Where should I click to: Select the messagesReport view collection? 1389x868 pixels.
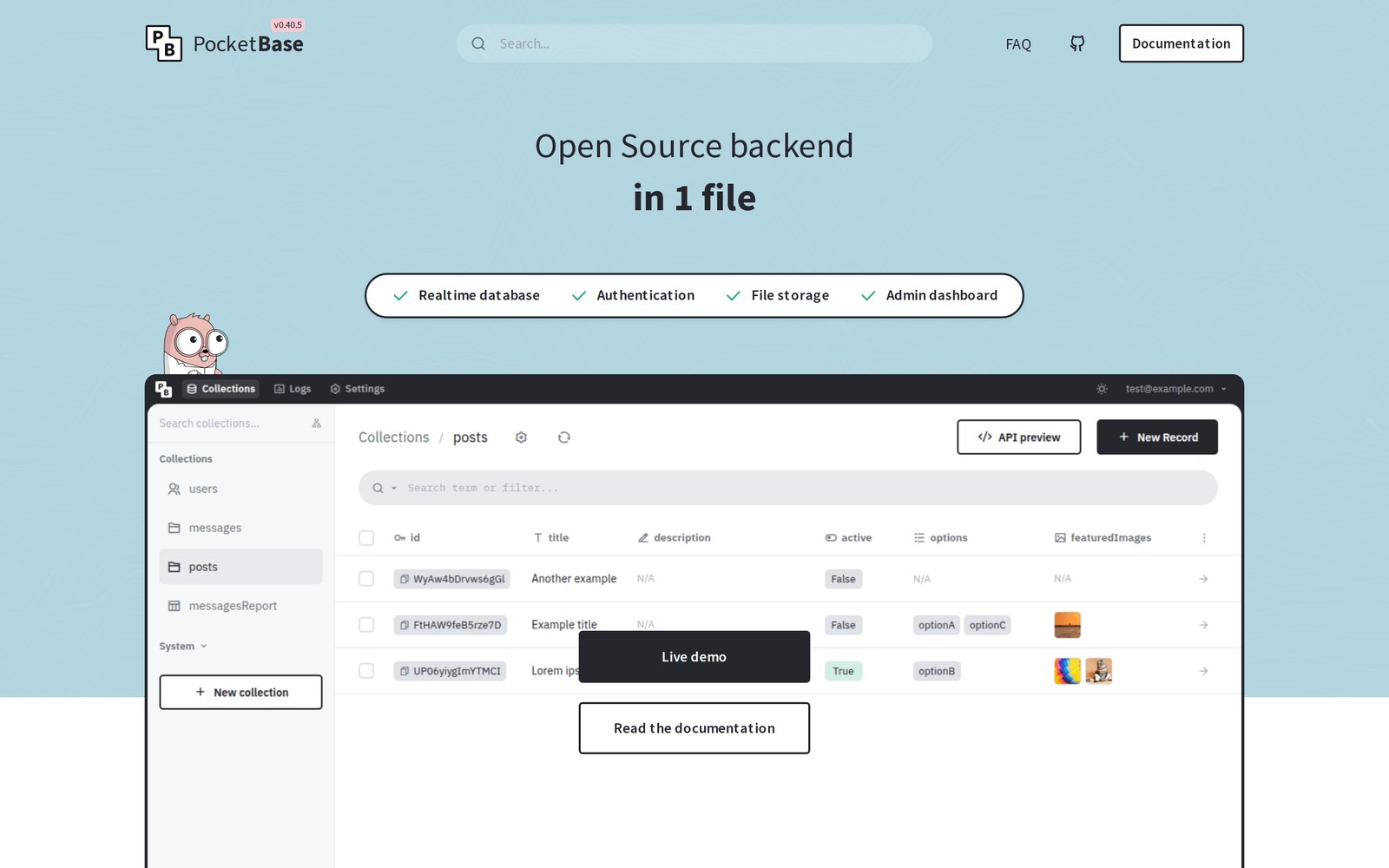[x=240, y=606]
